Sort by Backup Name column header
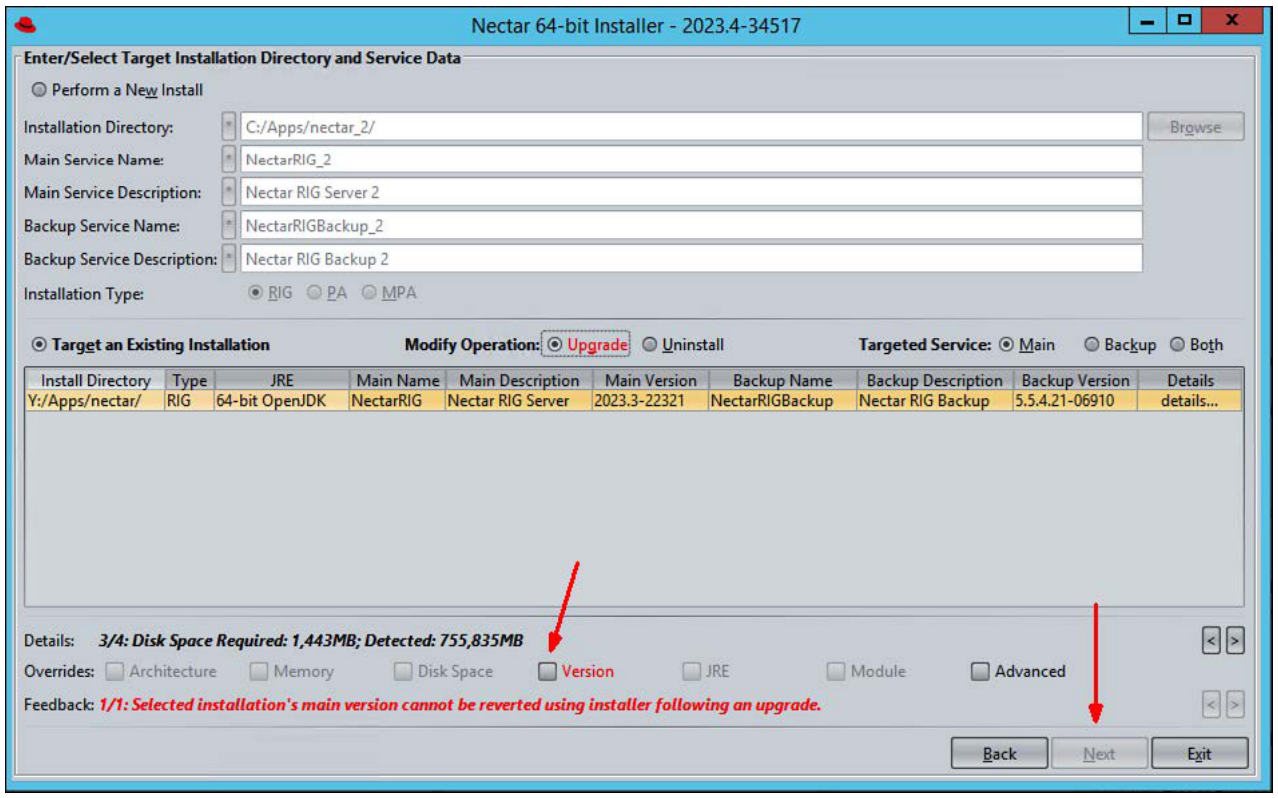This screenshot has width=1278, height=798. point(783,380)
